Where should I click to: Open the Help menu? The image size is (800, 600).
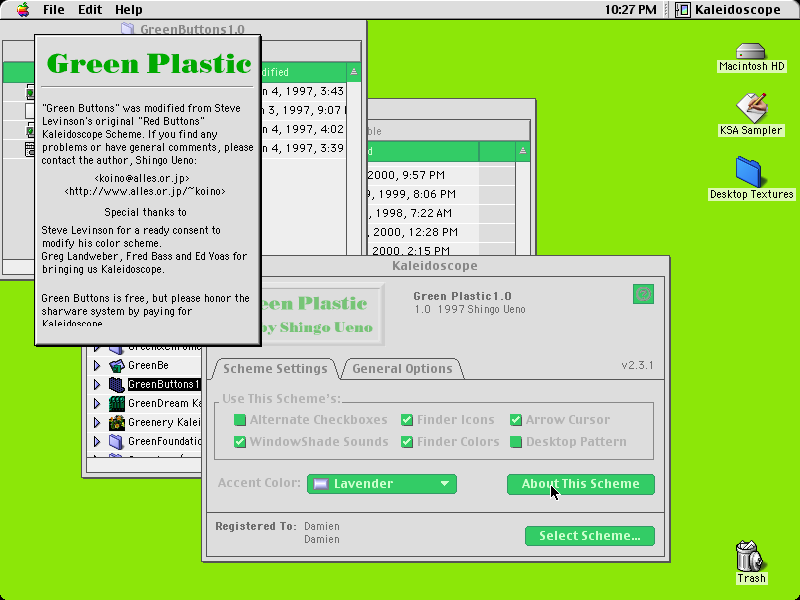point(129,10)
